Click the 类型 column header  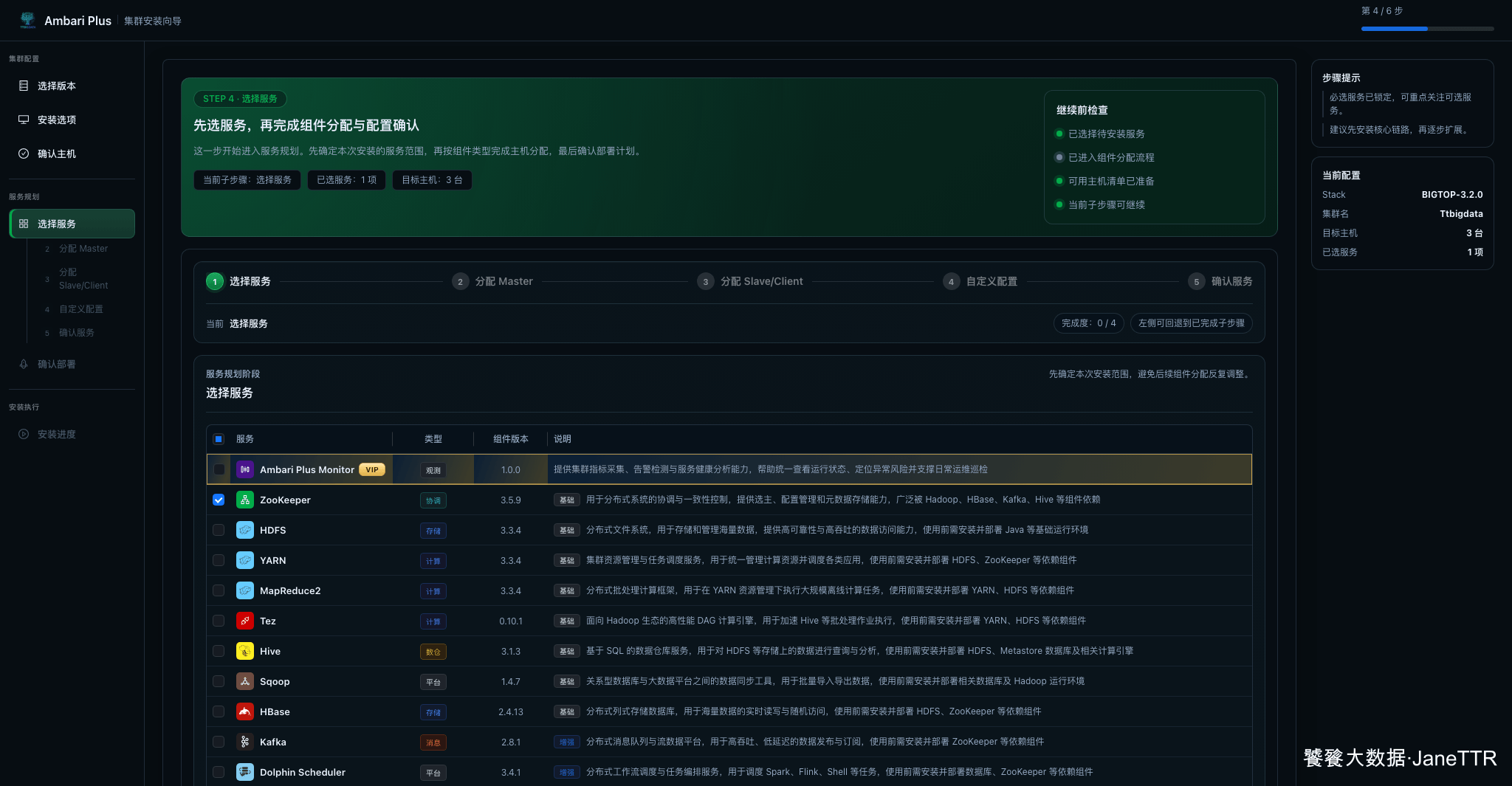tap(433, 439)
